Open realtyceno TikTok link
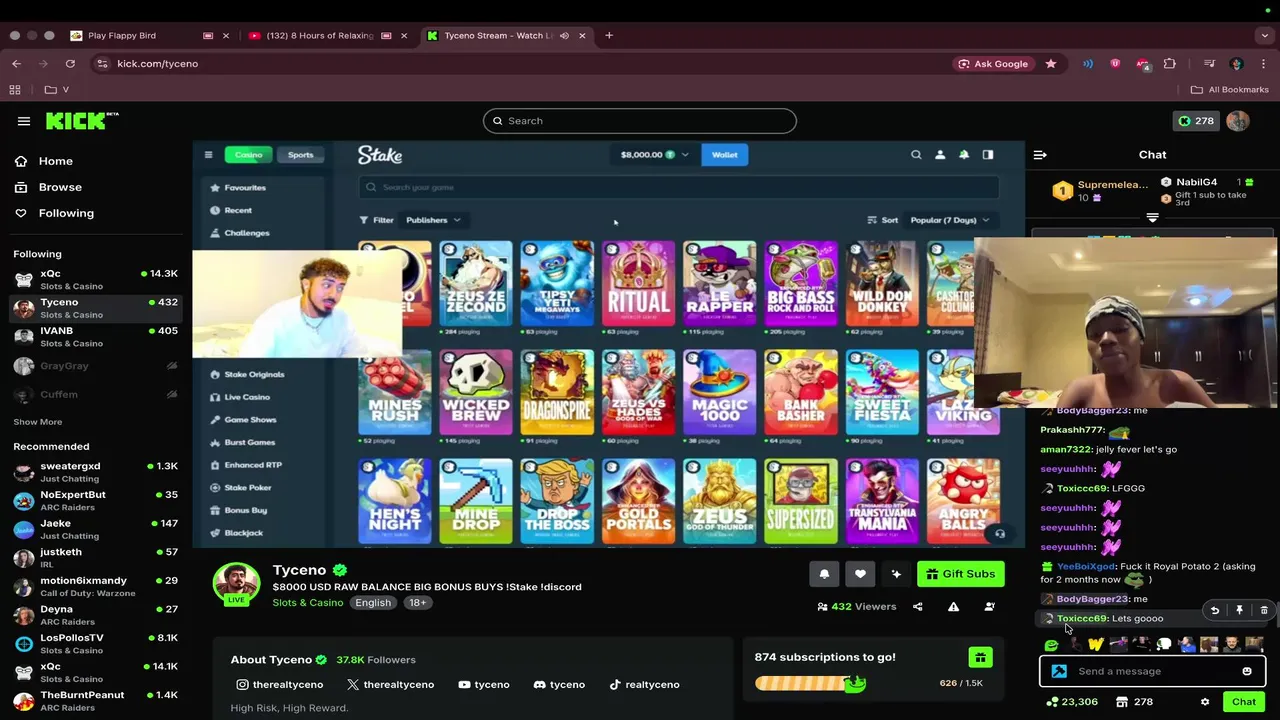This screenshot has height=720, width=1280. (x=644, y=685)
